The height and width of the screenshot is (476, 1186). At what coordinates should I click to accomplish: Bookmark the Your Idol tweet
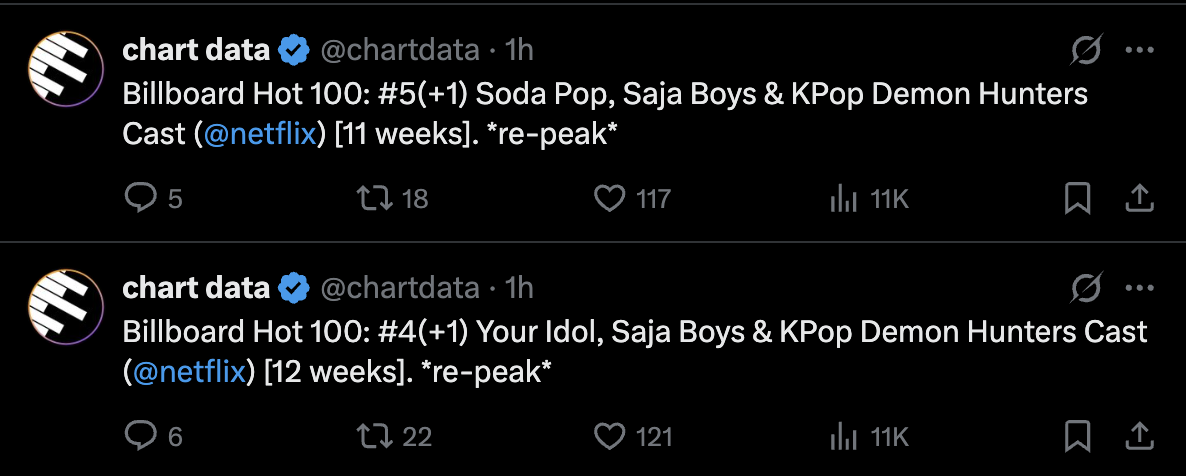(x=1077, y=436)
